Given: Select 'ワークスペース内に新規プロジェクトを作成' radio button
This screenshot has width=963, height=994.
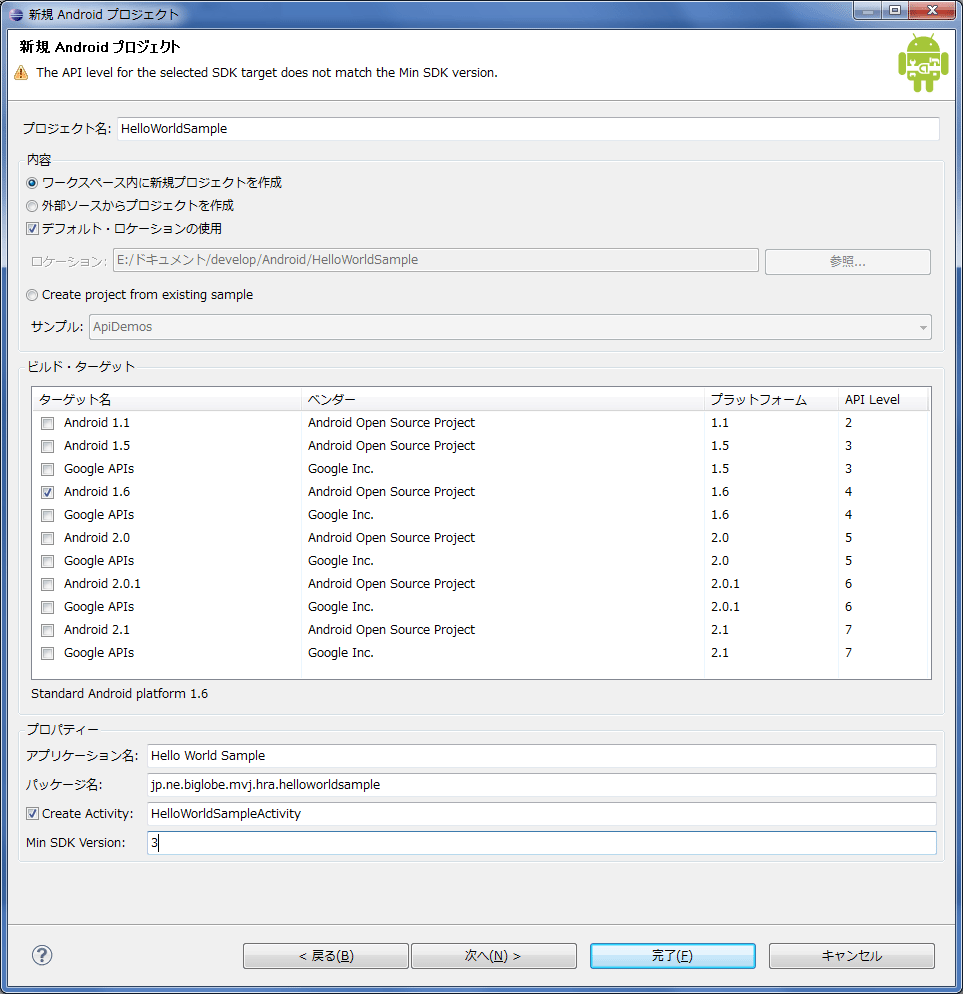Looking at the screenshot, I should pyautogui.click(x=32, y=183).
